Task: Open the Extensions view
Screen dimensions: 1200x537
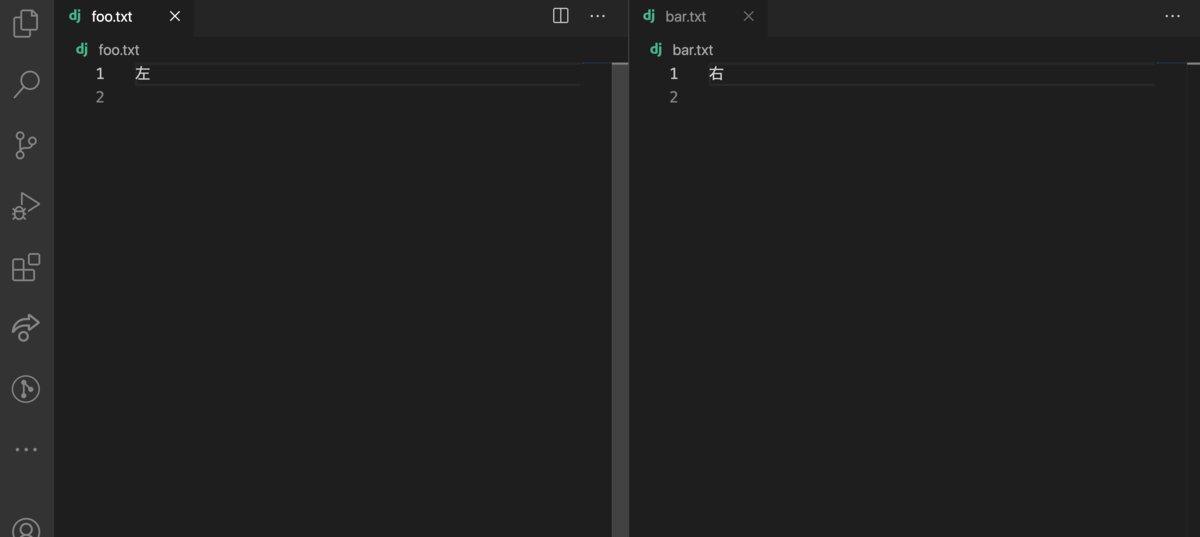Action: 26,267
